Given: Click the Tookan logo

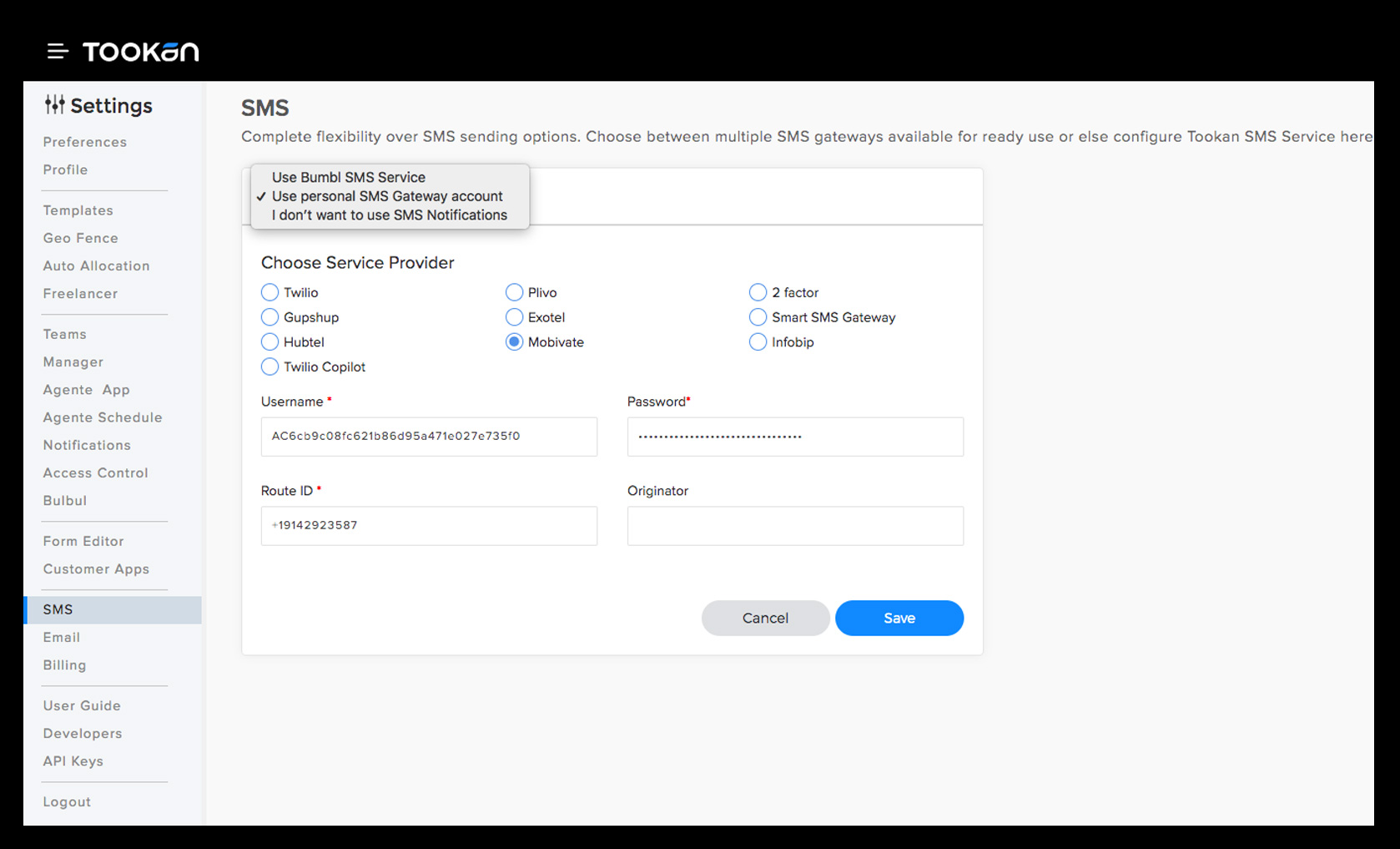Looking at the screenshot, I should 140,51.
